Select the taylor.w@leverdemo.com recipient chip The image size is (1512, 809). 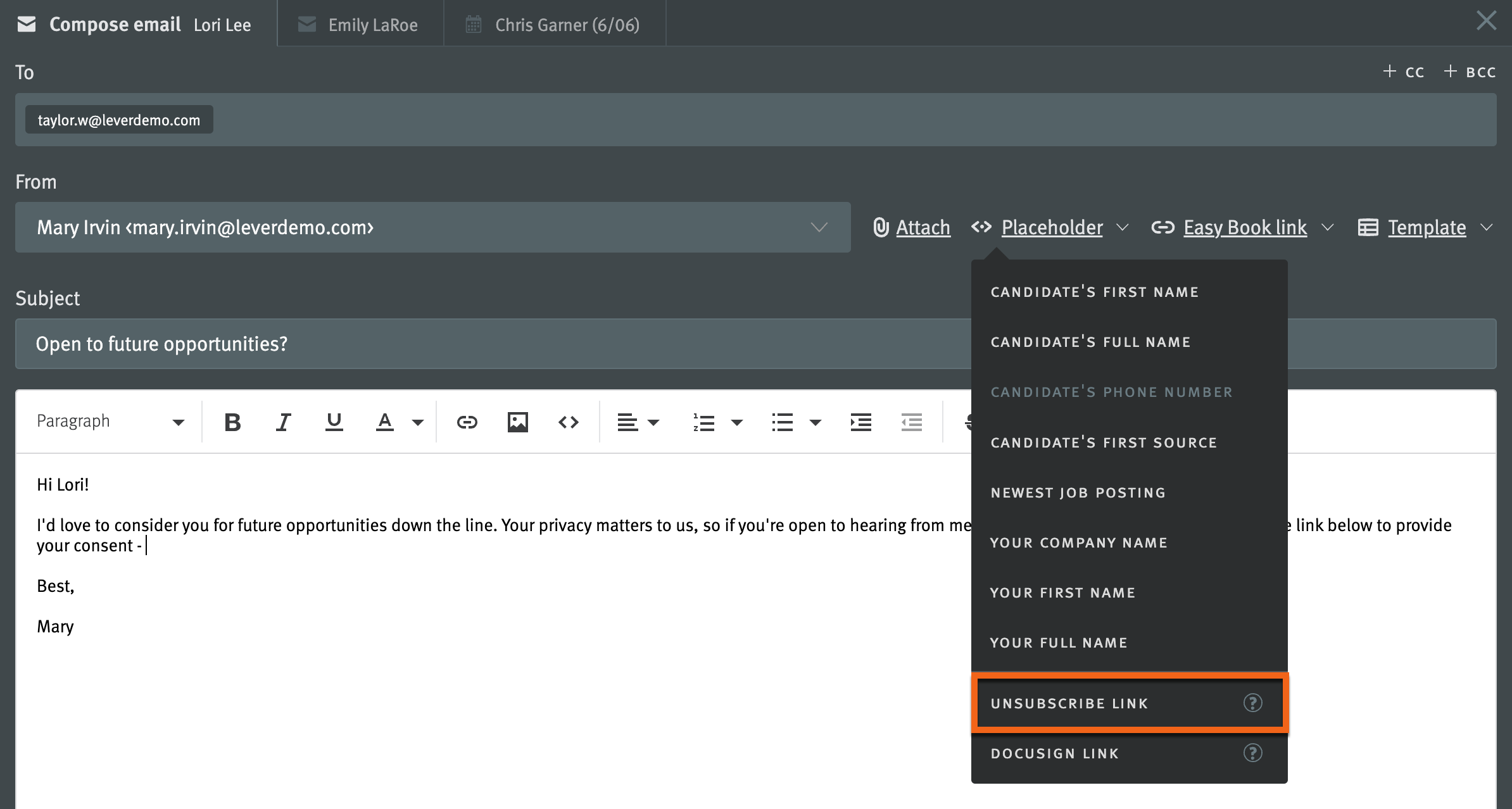pos(119,120)
